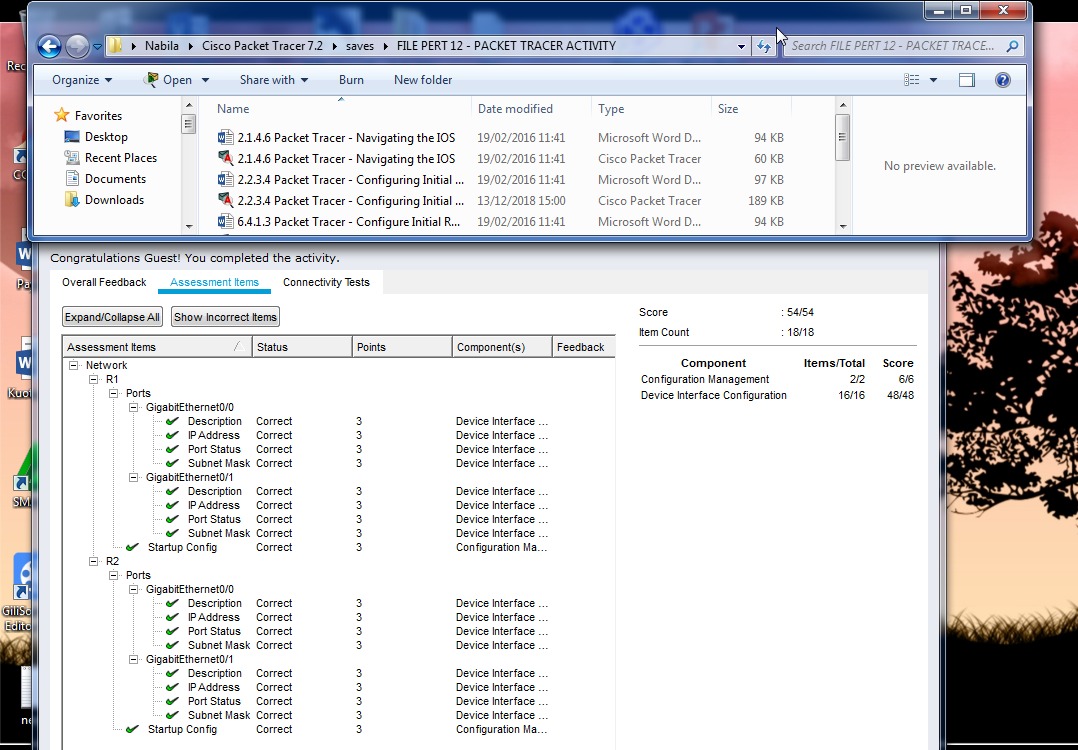
Task: Click the change view icon
Action: coord(912,80)
